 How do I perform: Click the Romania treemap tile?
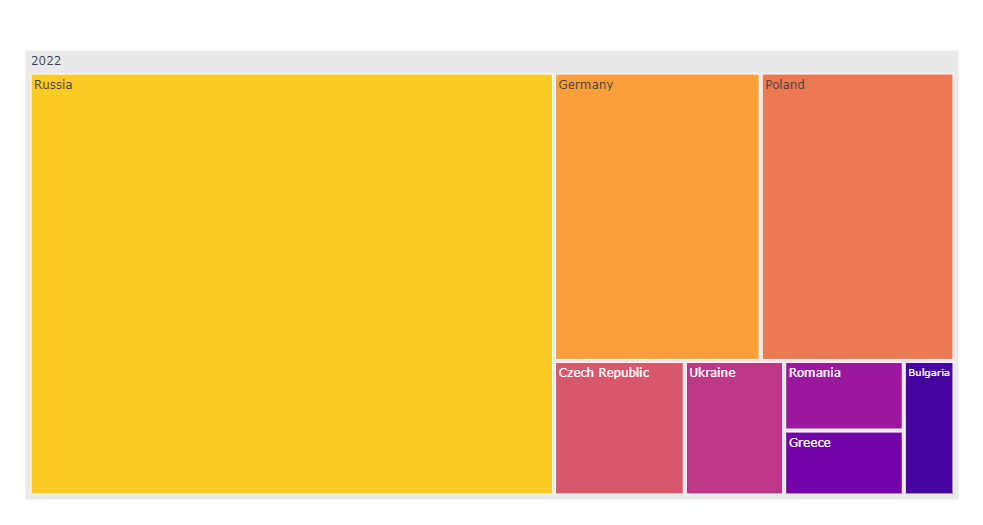(x=844, y=396)
